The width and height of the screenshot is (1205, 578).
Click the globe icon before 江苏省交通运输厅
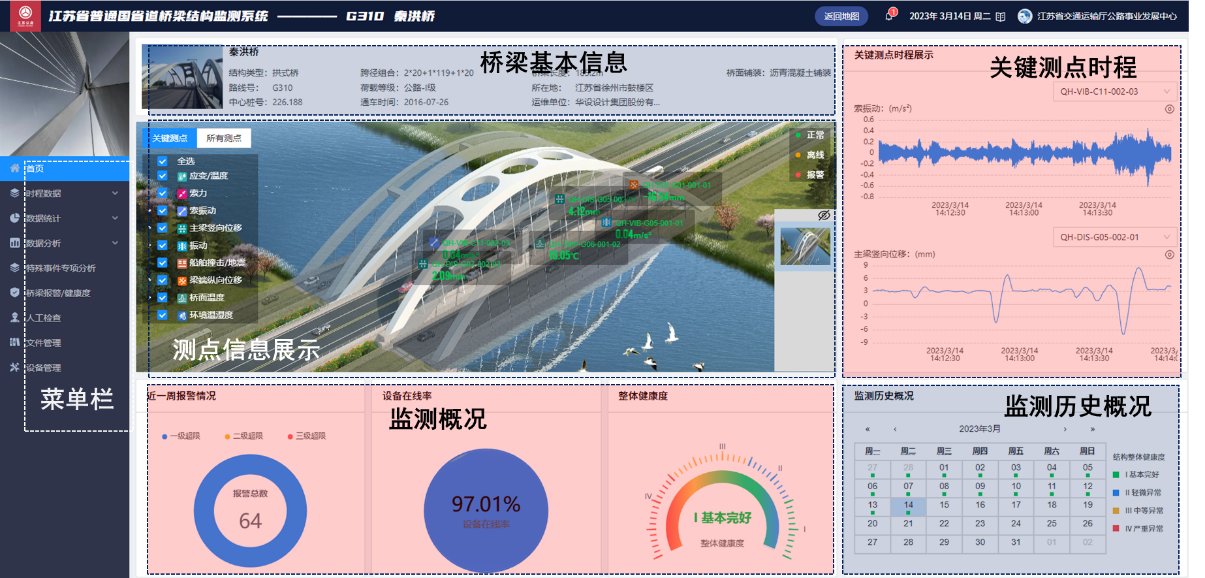pos(1025,17)
